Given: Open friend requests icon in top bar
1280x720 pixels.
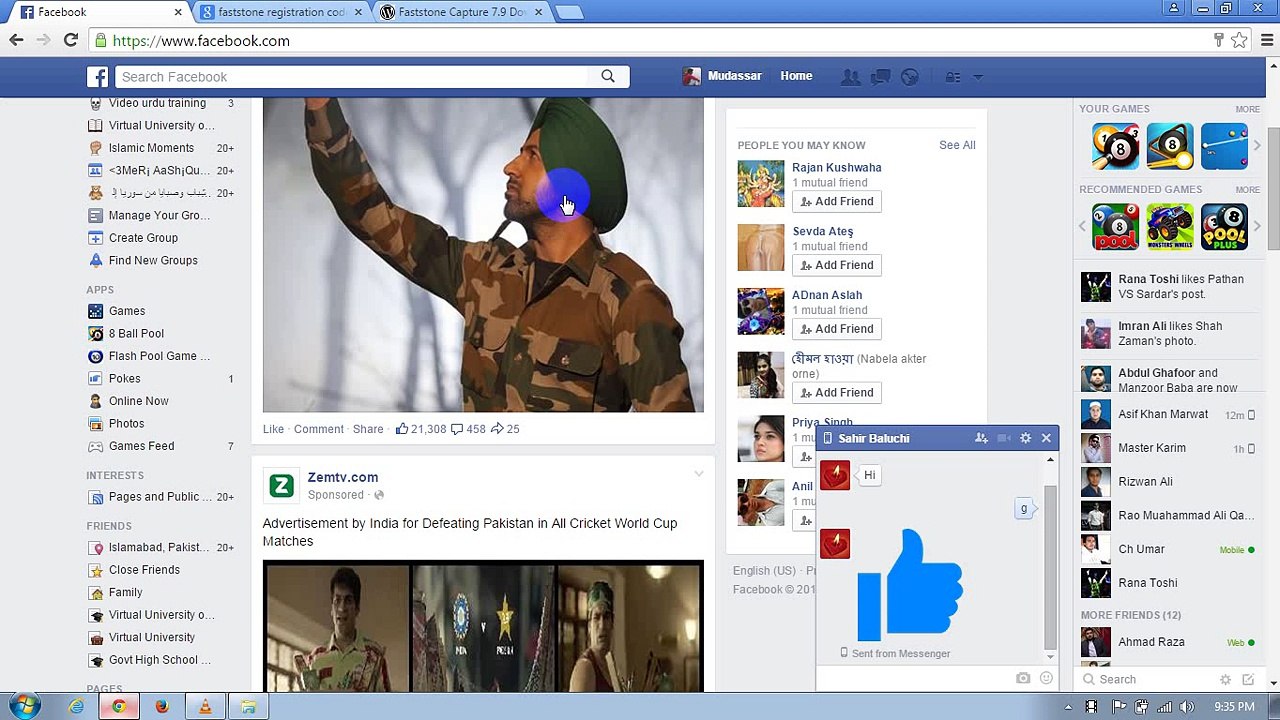Looking at the screenshot, I should pos(850,77).
